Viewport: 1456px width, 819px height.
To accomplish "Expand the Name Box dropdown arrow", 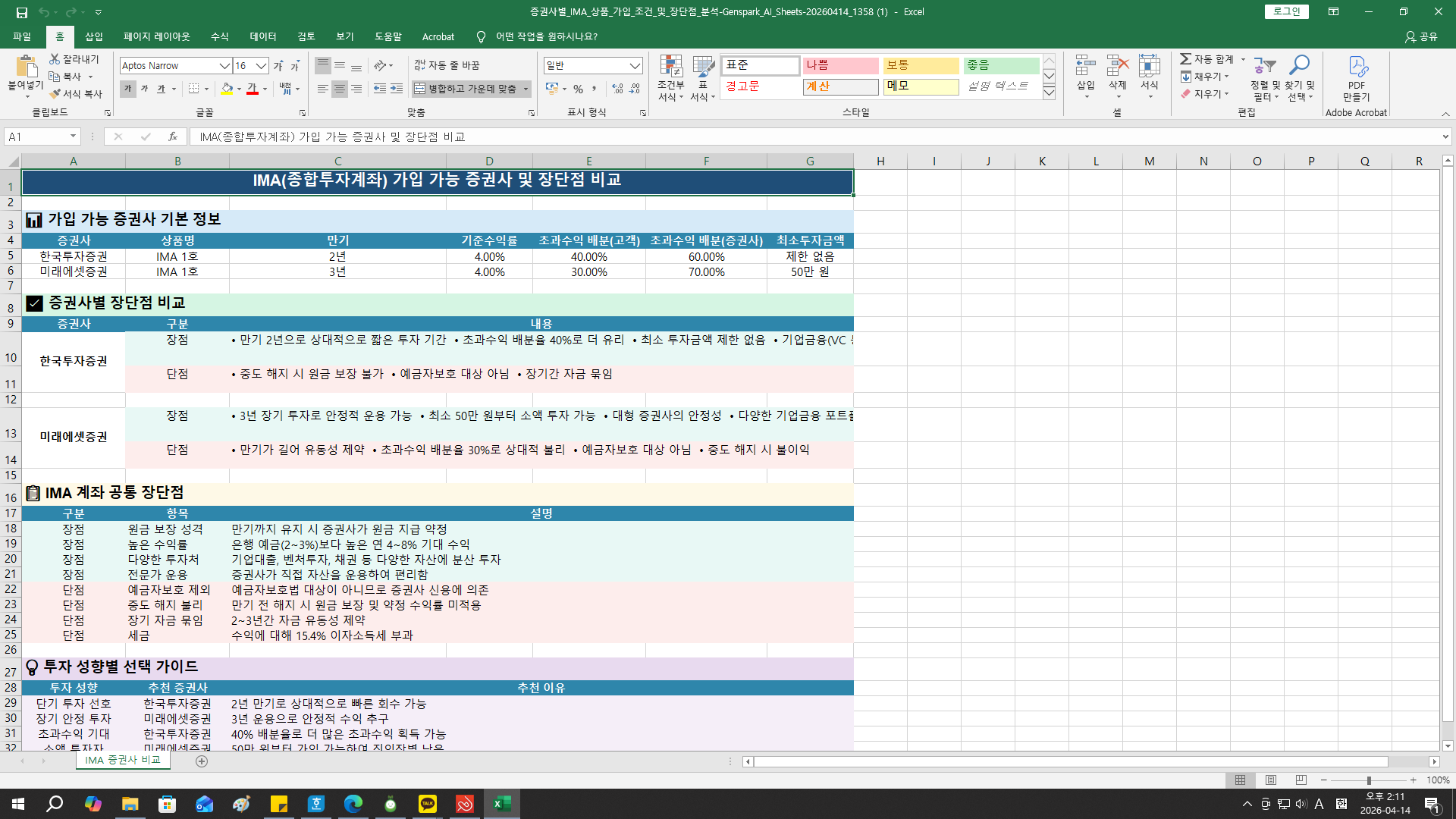I will 73,136.
